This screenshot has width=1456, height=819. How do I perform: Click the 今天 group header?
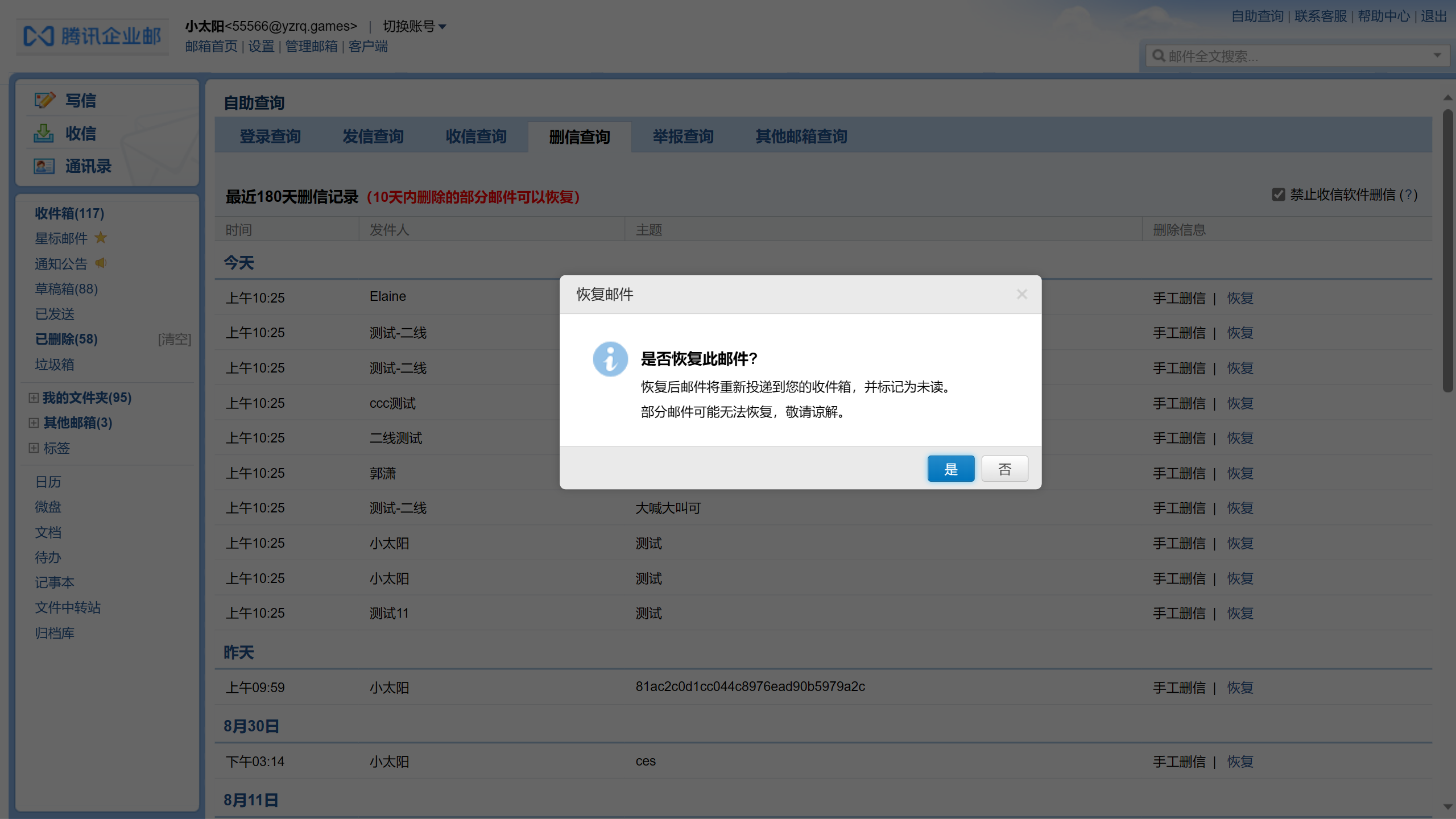click(239, 263)
